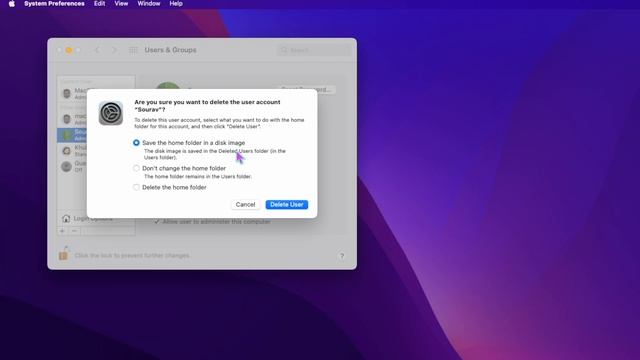Viewport: 640px width, 360px height.
Task: Select Save the home folder in a disk image
Action: click(x=136, y=143)
